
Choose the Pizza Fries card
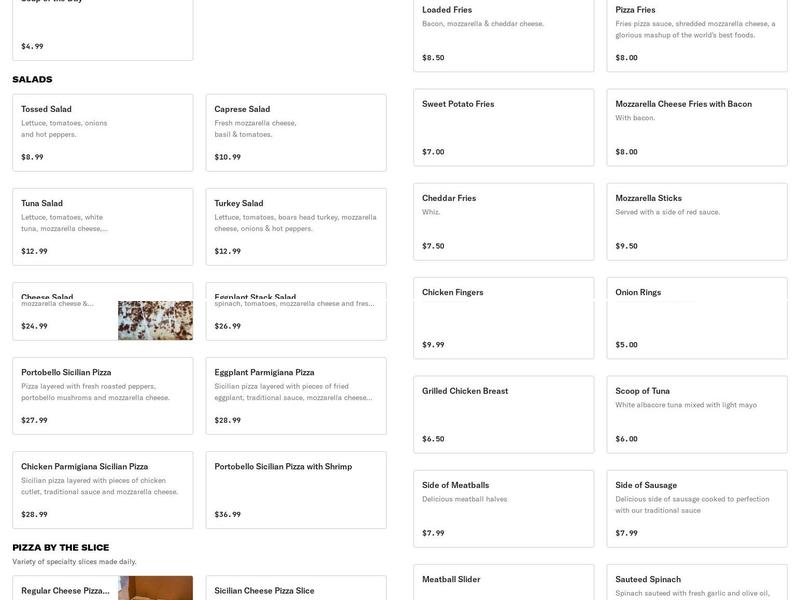pyautogui.click(x=696, y=33)
